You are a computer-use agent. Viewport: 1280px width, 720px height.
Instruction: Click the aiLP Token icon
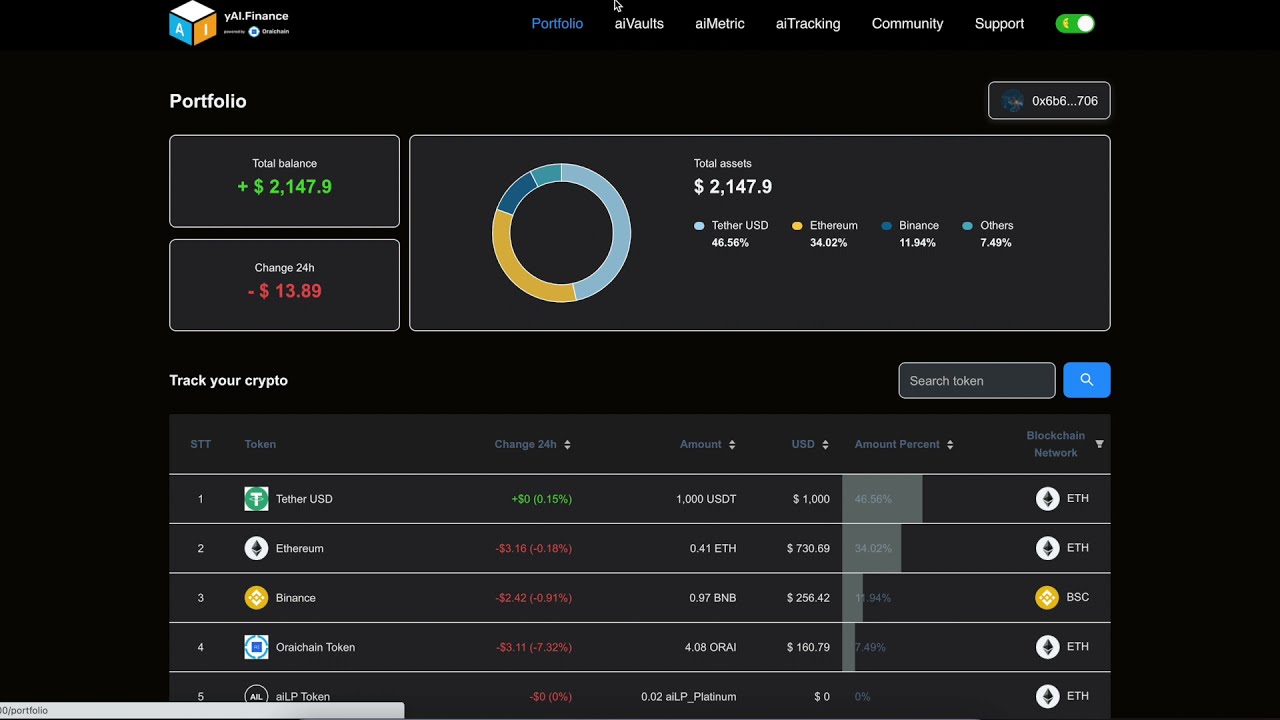(256, 696)
